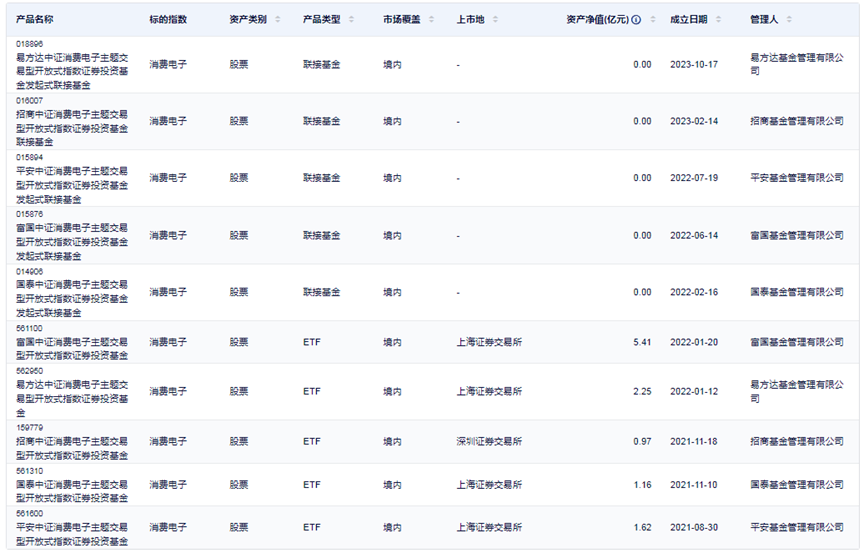
Task: Click net asset value 2.25
Action: (642, 392)
